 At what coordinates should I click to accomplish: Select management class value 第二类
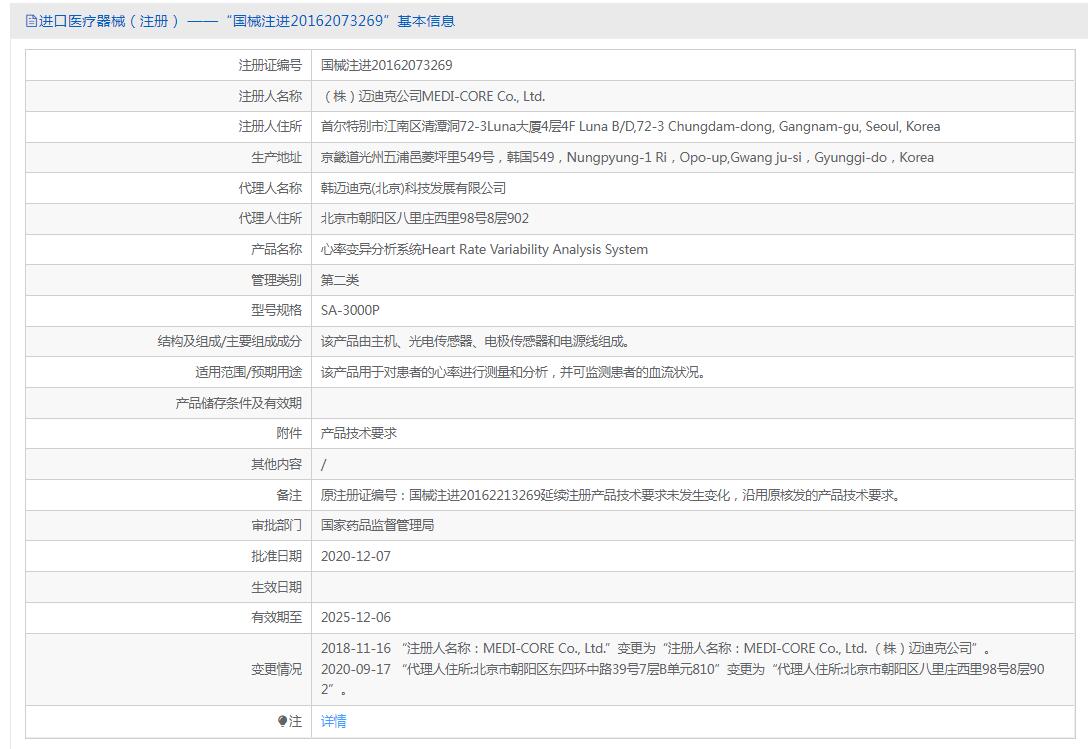340,280
